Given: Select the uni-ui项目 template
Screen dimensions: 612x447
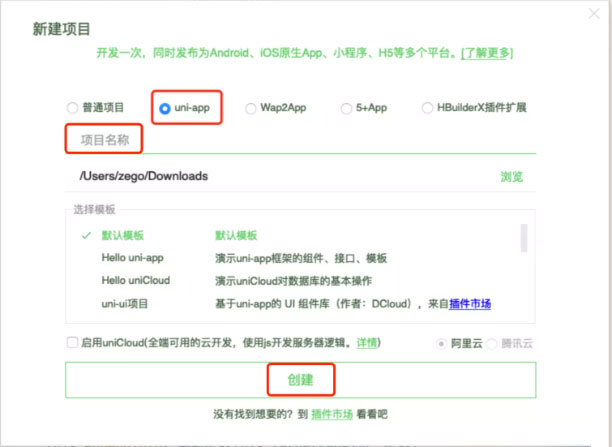Looking at the screenshot, I should (x=124, y=303).
